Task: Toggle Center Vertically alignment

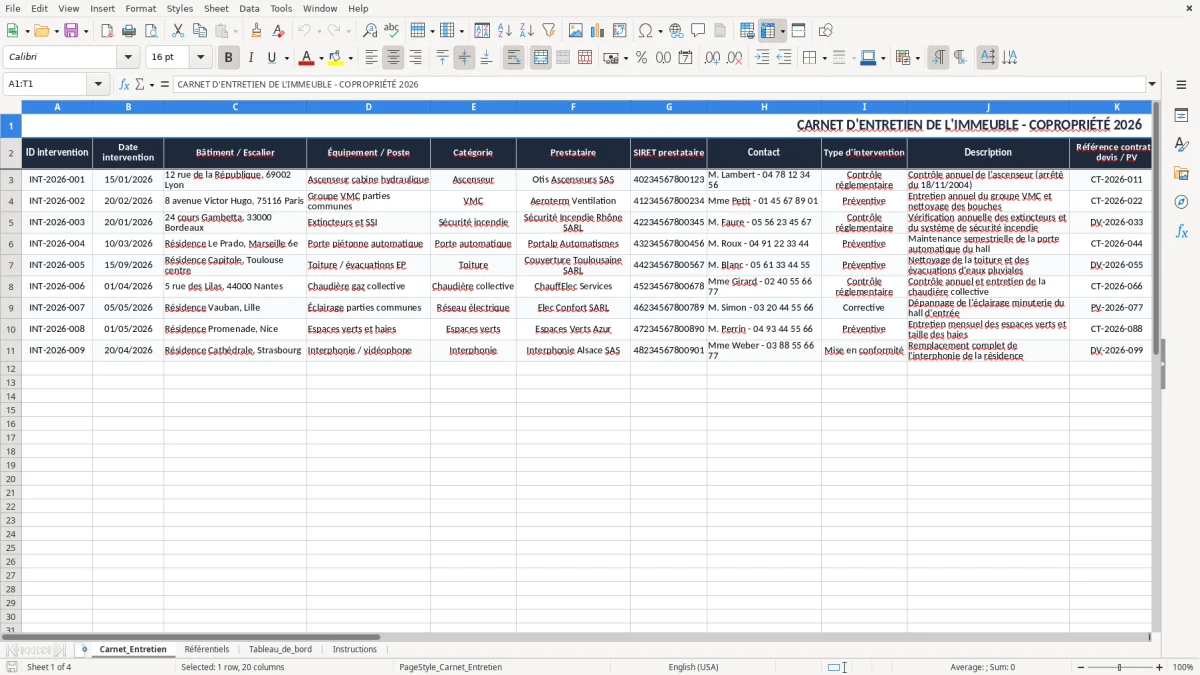Action: coord(464,58)
